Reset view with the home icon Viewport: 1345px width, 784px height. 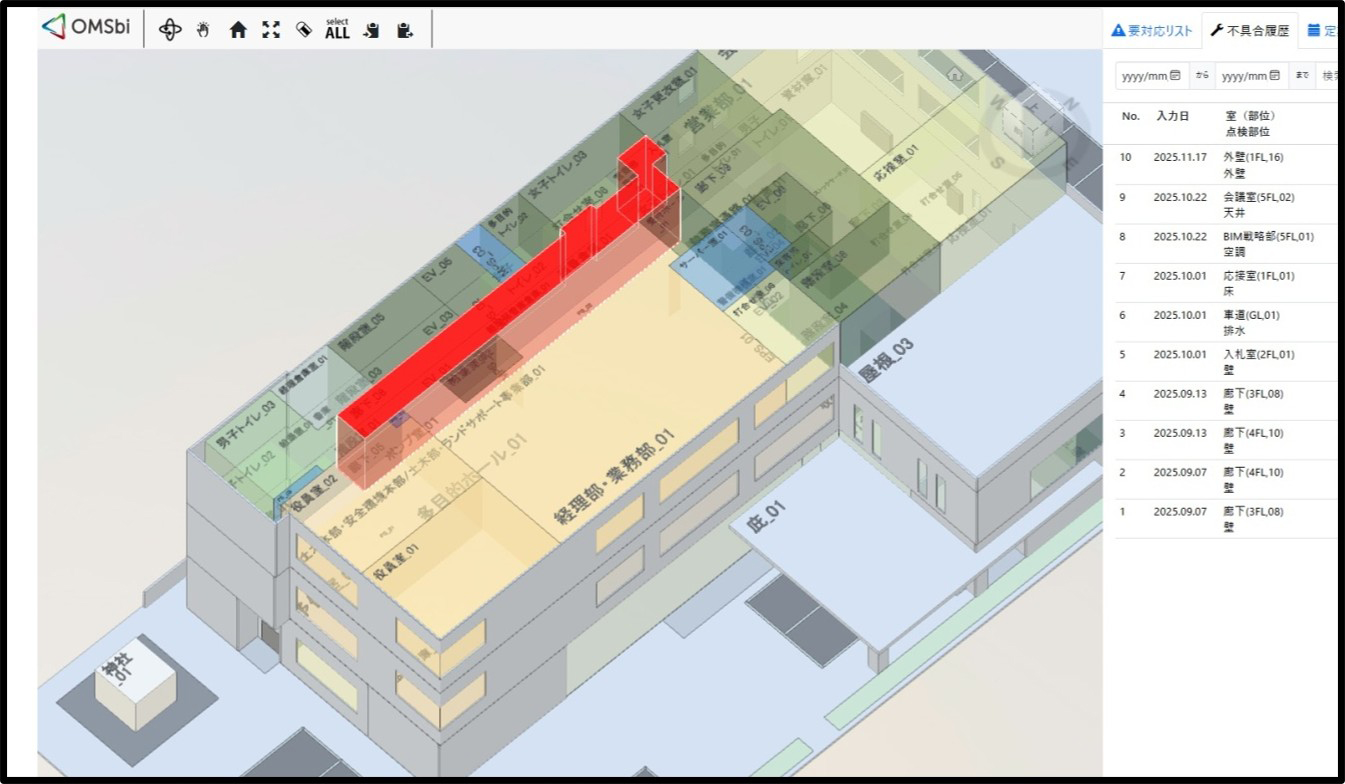pos(238,30)
